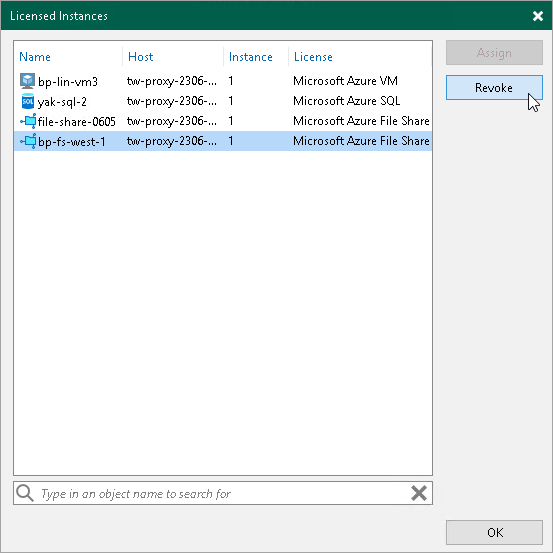Image resolution: width=553 pixels, height=553 pixels.
Task: Close the Licensed Instances dialog
Action: tap(538, 16)
